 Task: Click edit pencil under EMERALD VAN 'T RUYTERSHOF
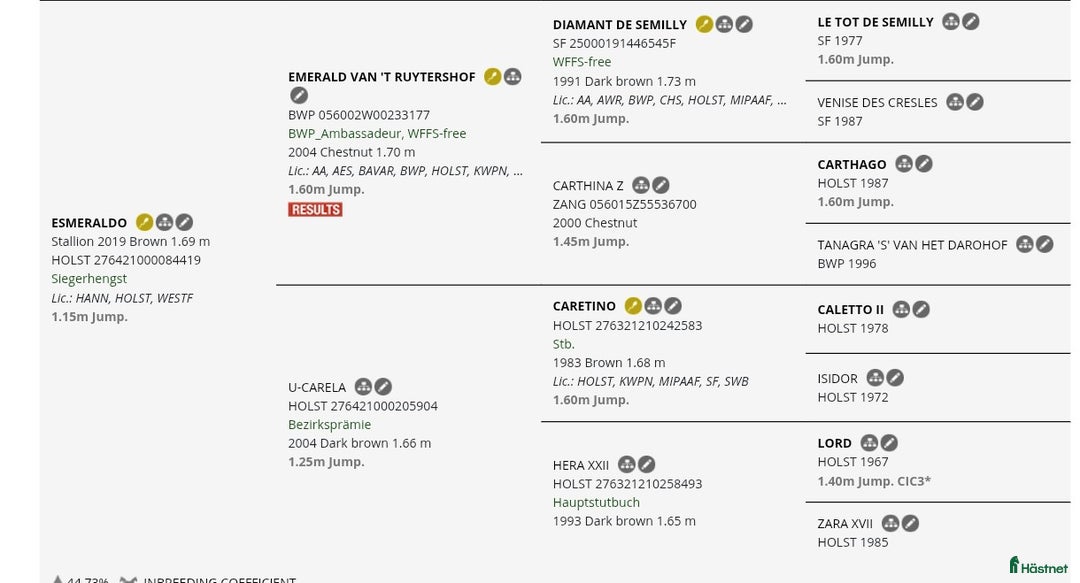[x=298, y=95]
